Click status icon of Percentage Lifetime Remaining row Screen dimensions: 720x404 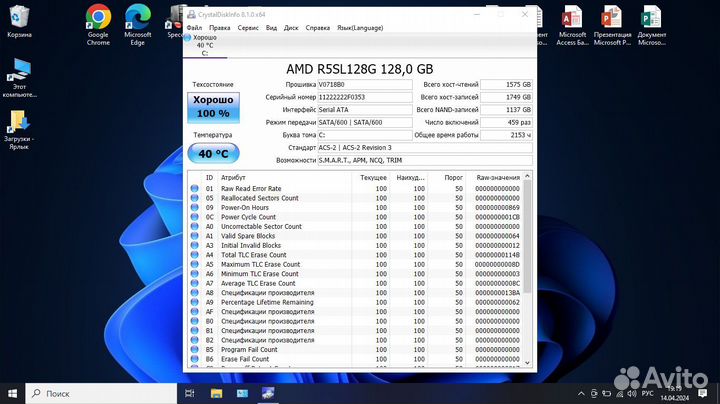(x=195, y=302)
